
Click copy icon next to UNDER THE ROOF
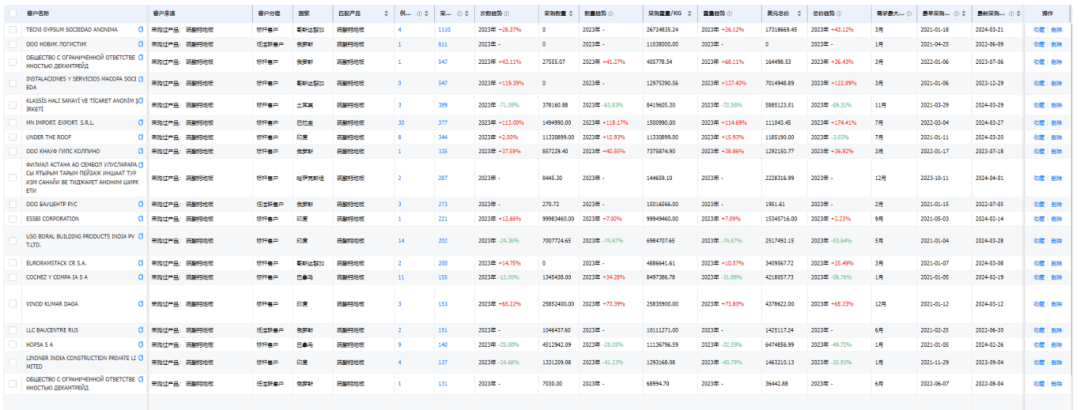(141, 137)
